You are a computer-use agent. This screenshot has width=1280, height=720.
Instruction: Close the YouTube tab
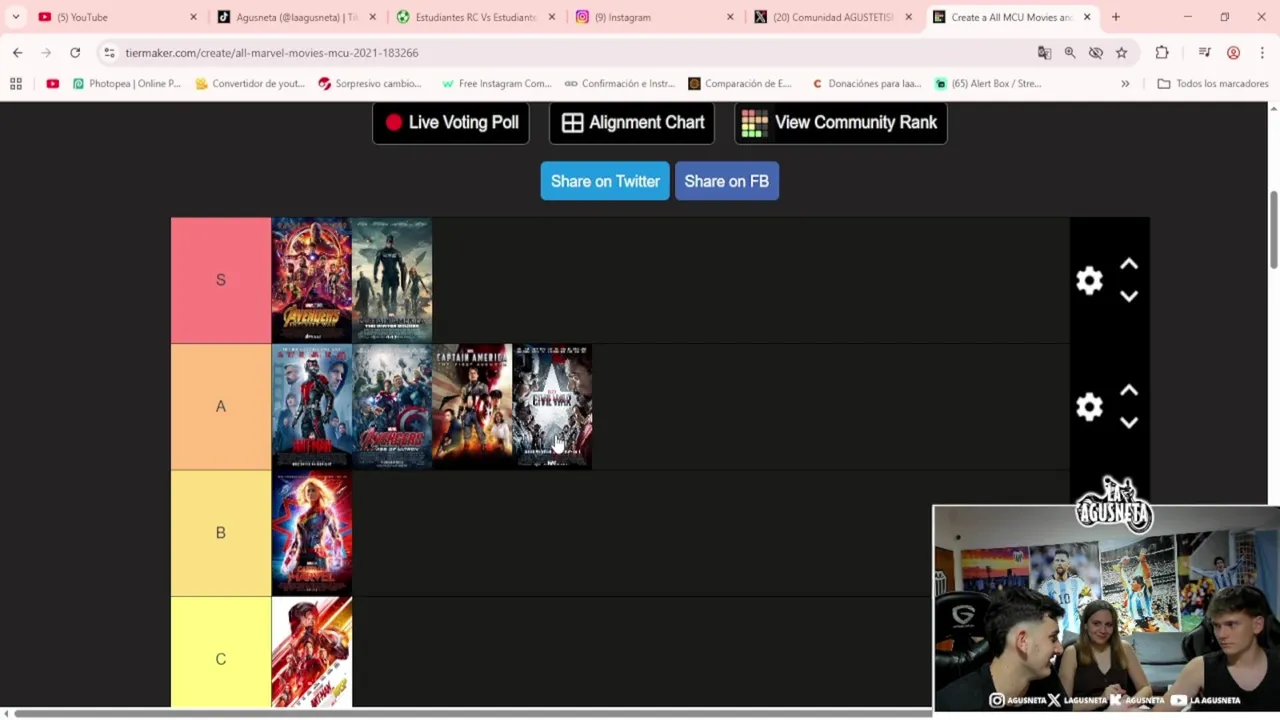coord(194,17)
